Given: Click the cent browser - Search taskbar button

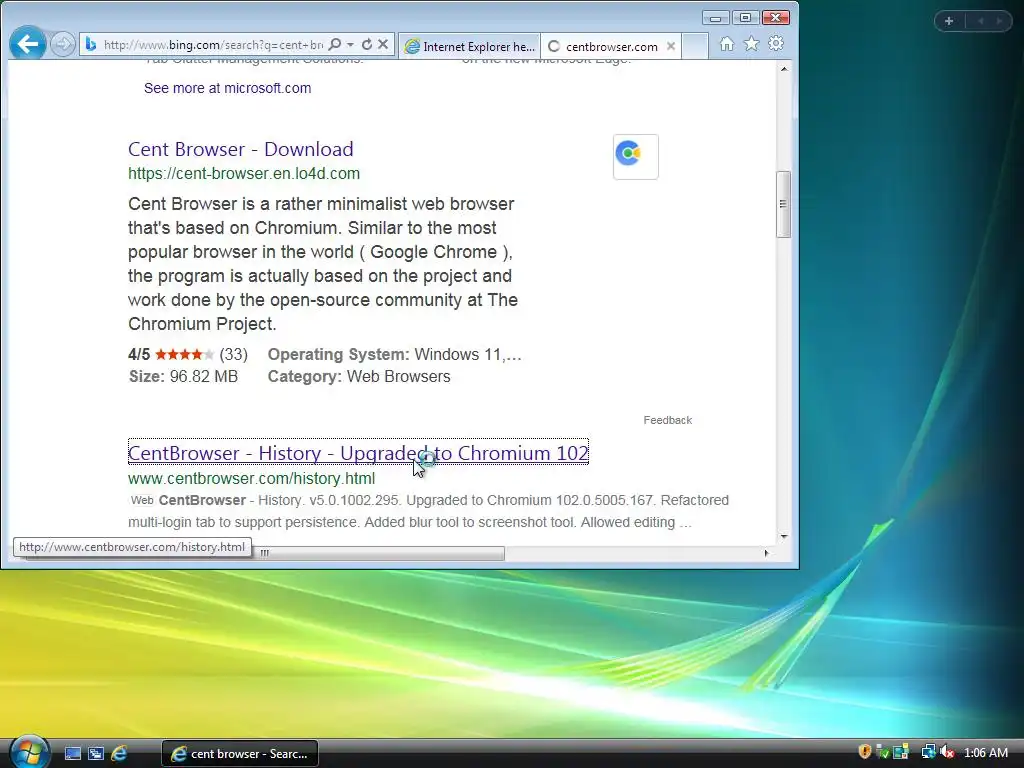Looking at the screenshot, I should coord(240,754).
